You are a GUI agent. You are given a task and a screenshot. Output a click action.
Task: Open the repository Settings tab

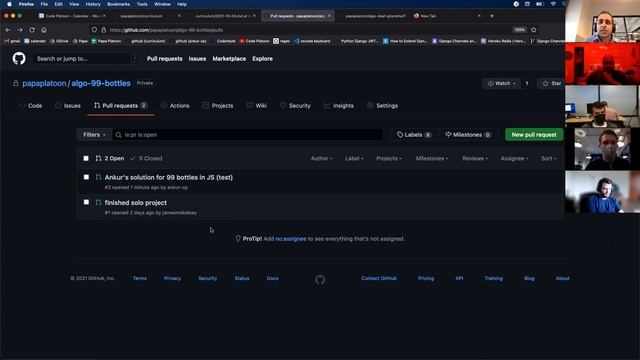pos(382,106)
